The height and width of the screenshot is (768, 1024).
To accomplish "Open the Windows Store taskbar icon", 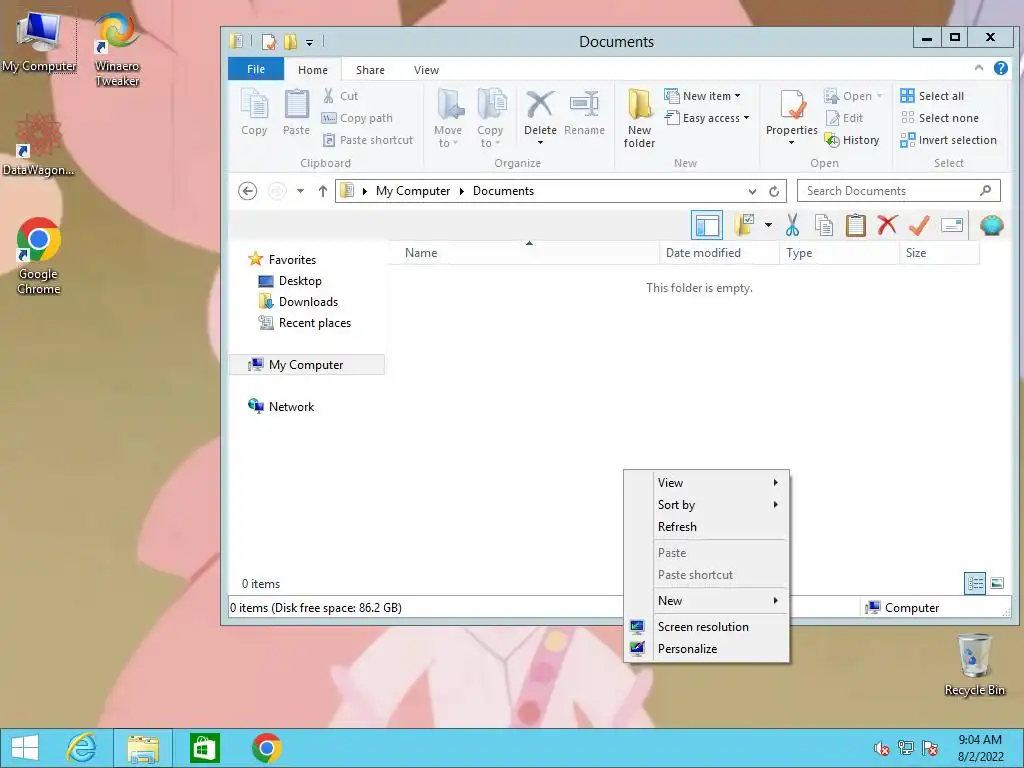I will coord(204,748).
